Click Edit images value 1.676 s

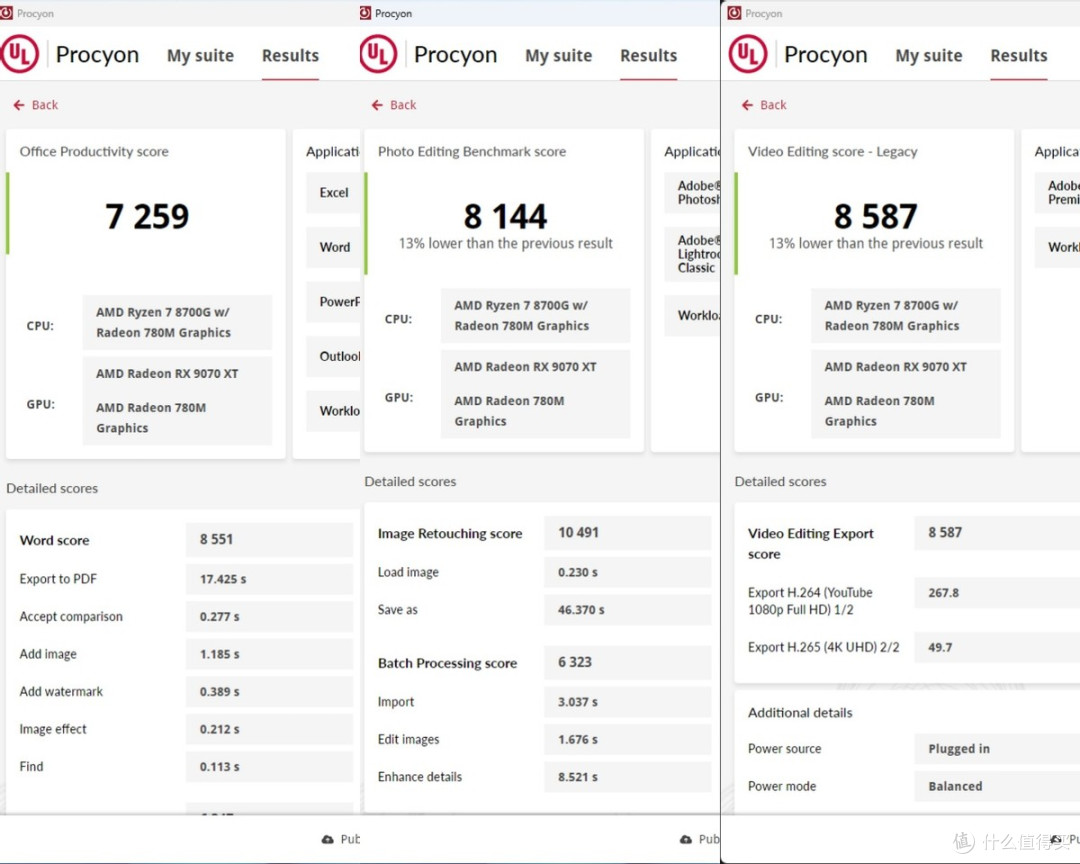pyautogui.click(x=627, y=739)
